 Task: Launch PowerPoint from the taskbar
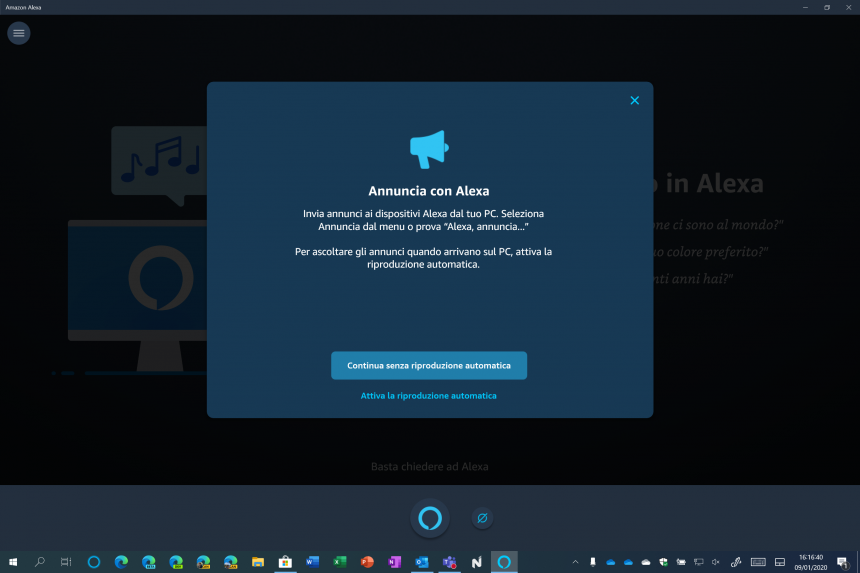pos(367,562)
